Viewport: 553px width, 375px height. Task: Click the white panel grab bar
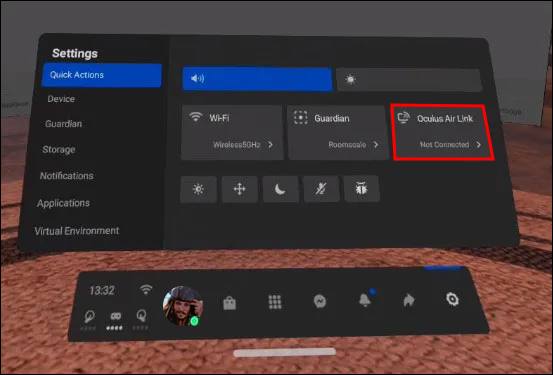tap(284, 352)
